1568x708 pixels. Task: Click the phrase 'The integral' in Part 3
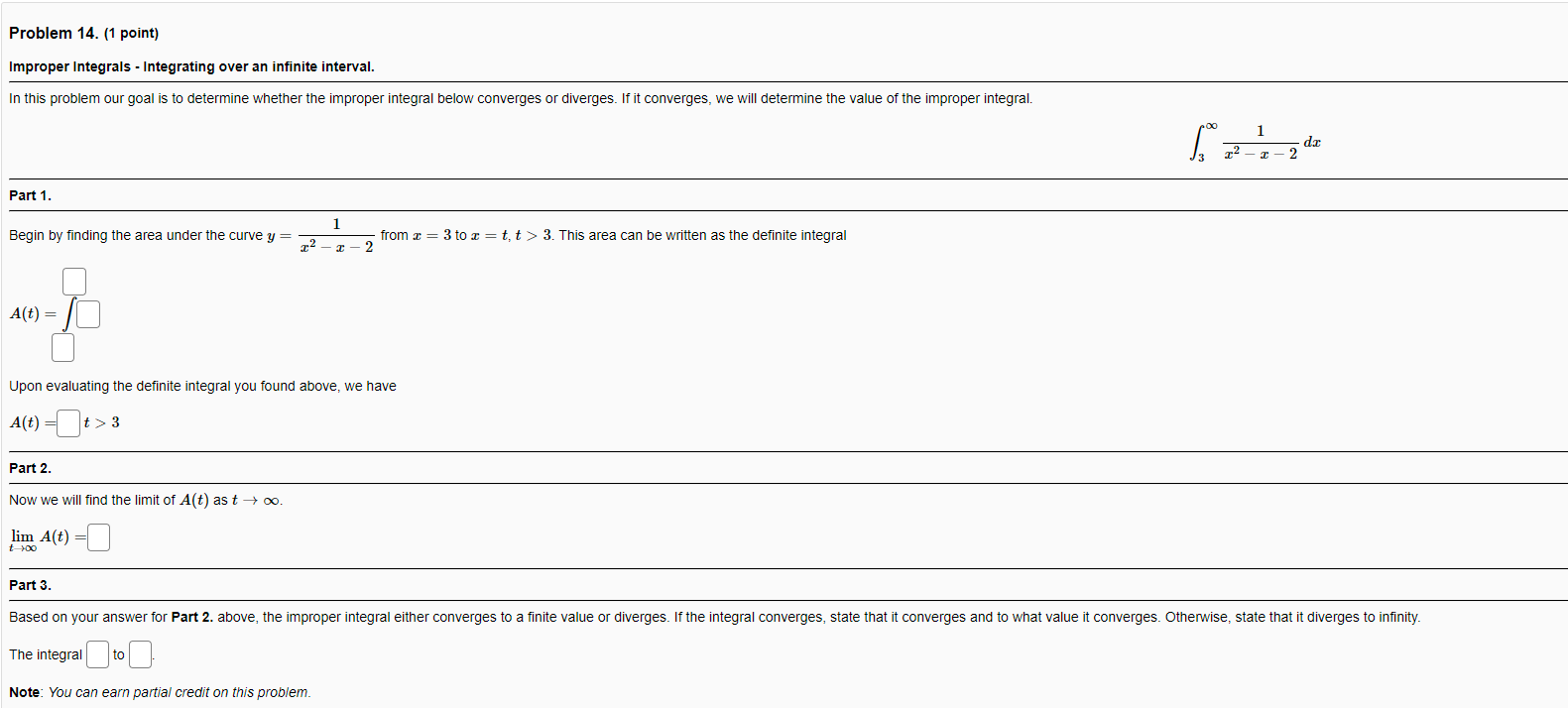tap(45, 653)
